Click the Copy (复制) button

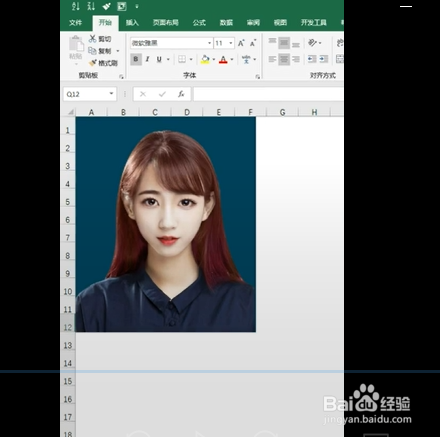pyautogui.click(x=99, y=51)
